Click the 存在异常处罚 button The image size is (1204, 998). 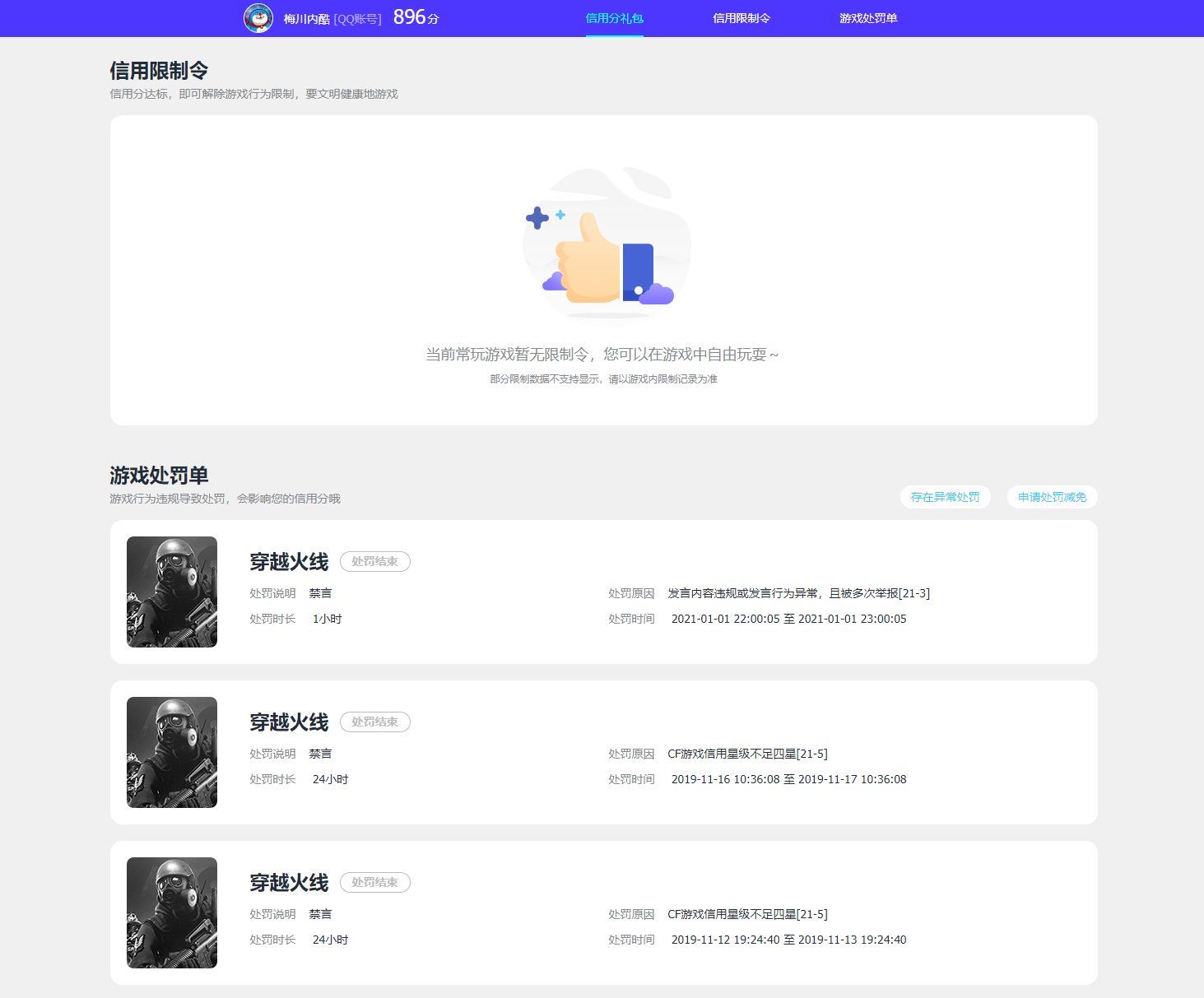point(945,496)
